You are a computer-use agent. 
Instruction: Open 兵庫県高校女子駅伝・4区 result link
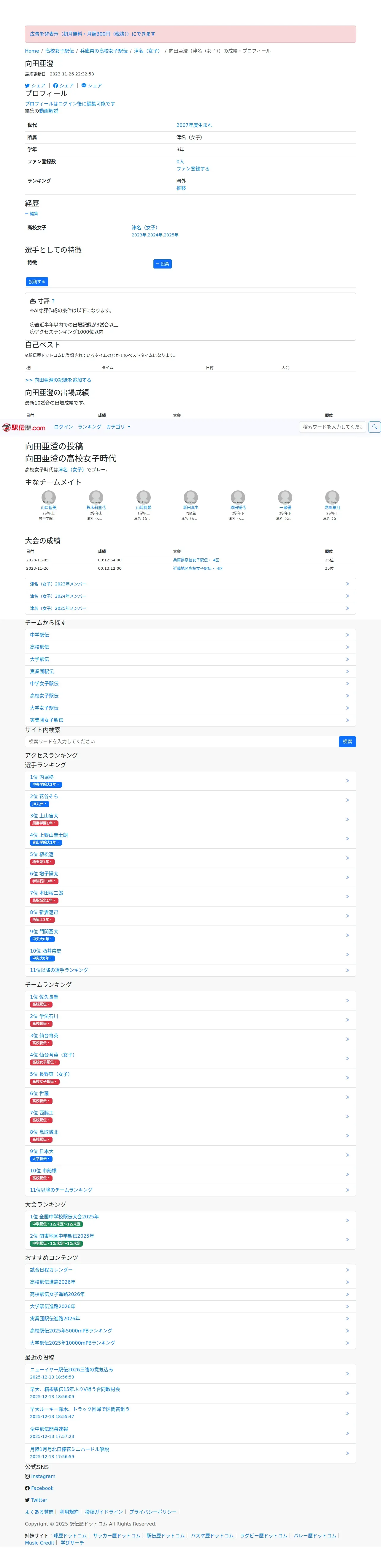196,560
